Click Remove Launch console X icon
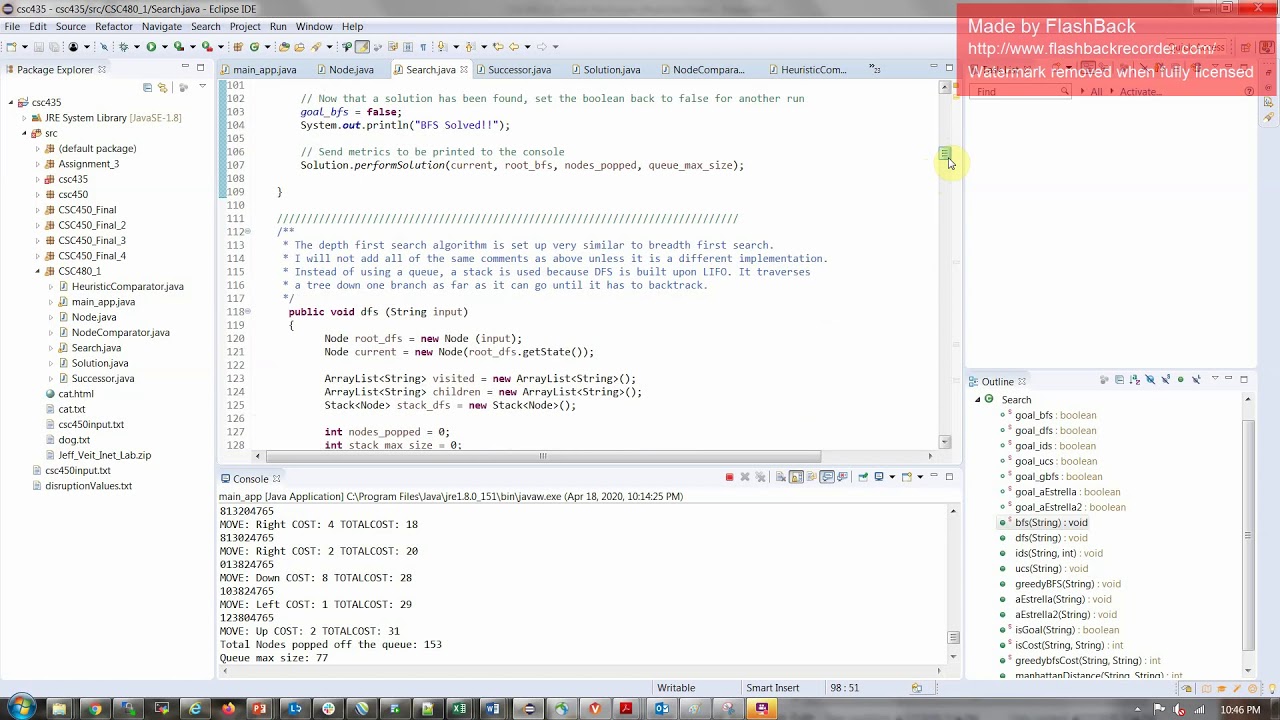The height and width of the screenshot is (720, 1280). tap(745, 477)
